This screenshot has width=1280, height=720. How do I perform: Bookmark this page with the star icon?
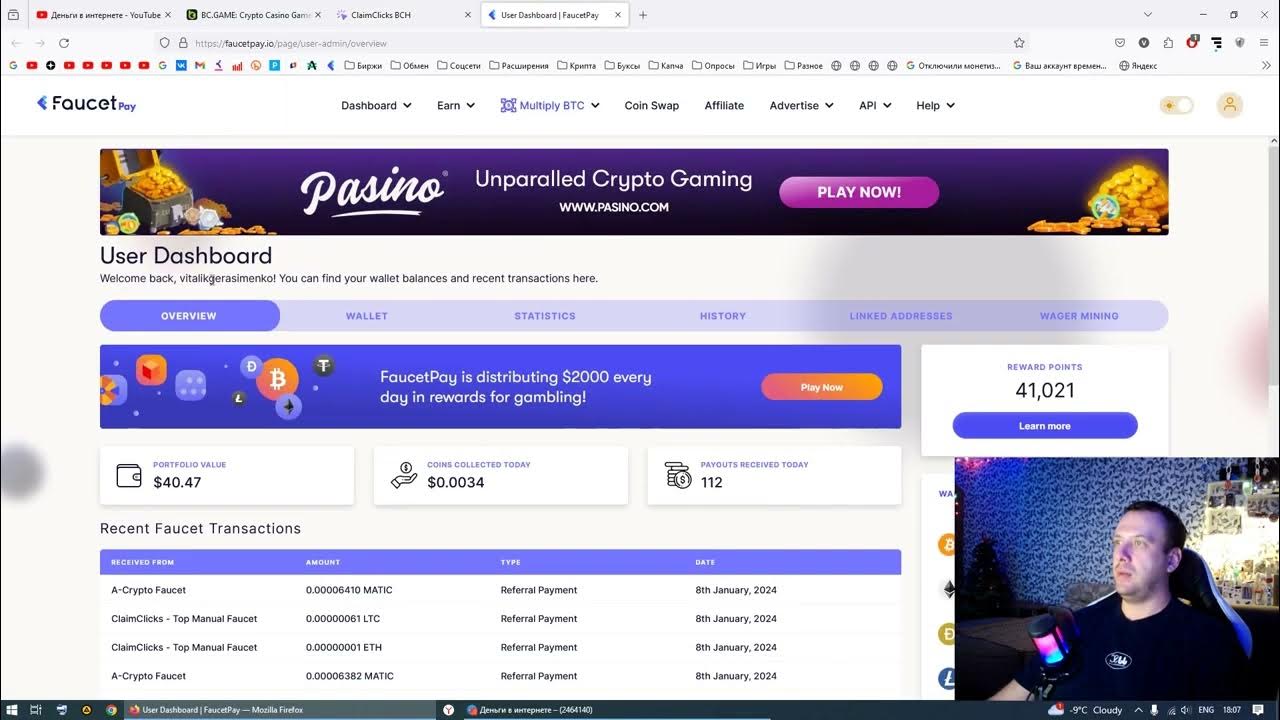click(x=1019, y=43)
